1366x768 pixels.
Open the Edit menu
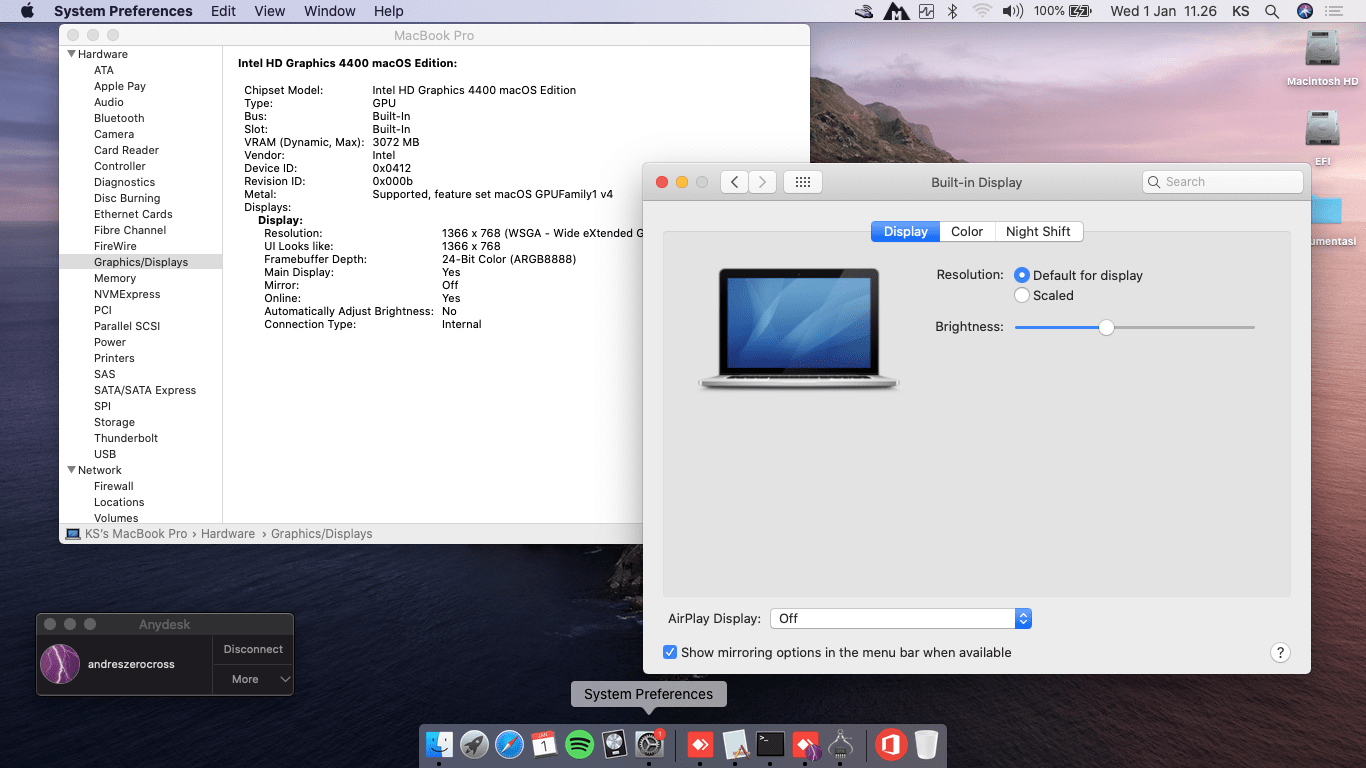pos(224,11)
